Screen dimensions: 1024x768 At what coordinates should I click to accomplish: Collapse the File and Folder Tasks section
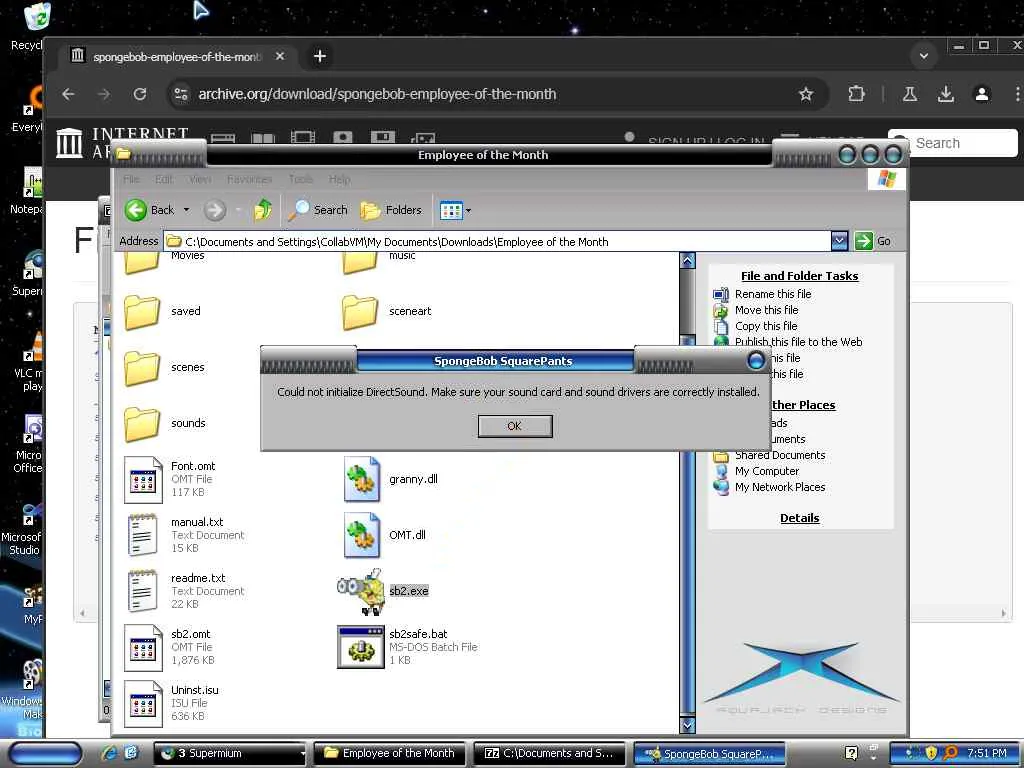[799, 276]
